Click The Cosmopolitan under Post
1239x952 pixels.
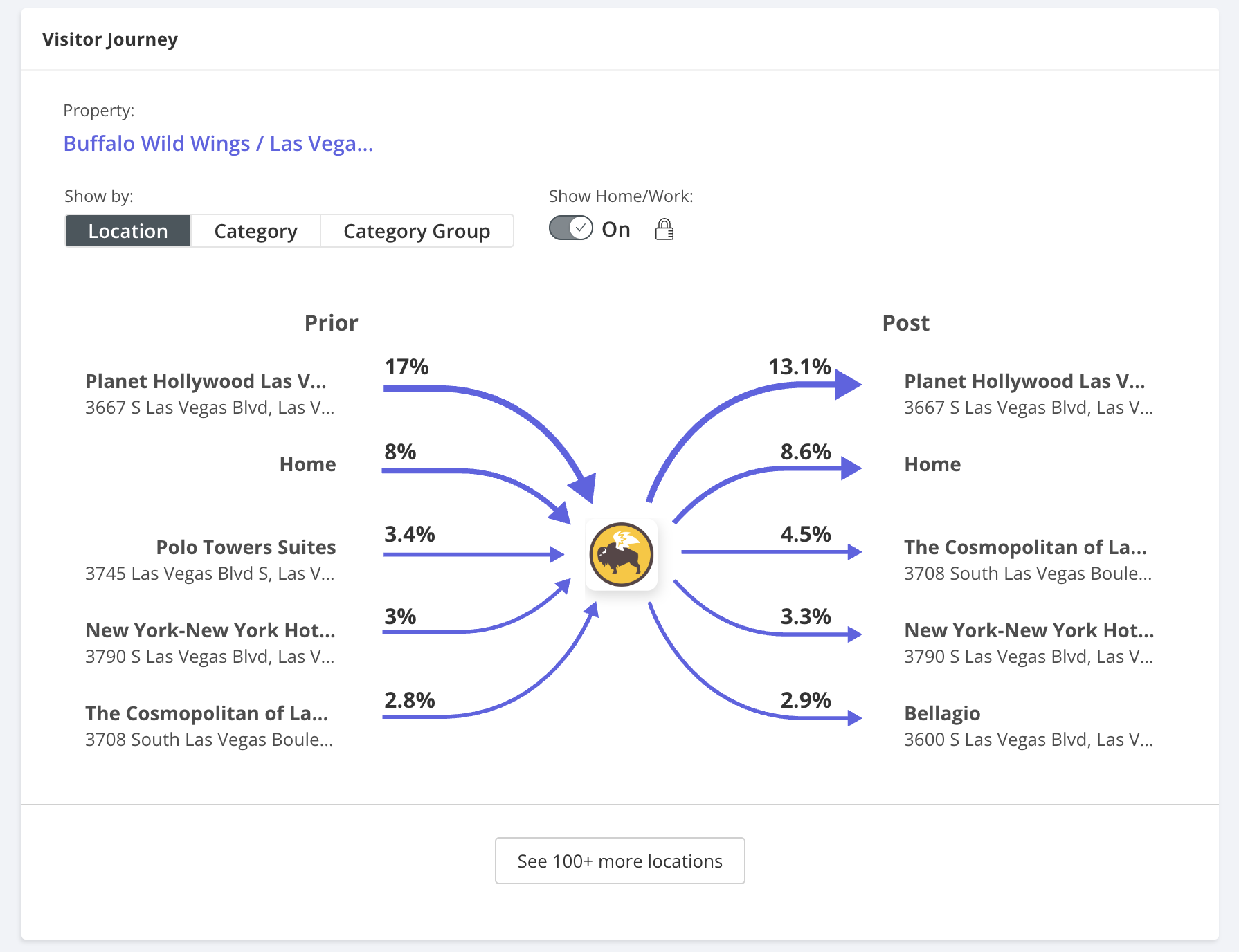click(1025, 547)
